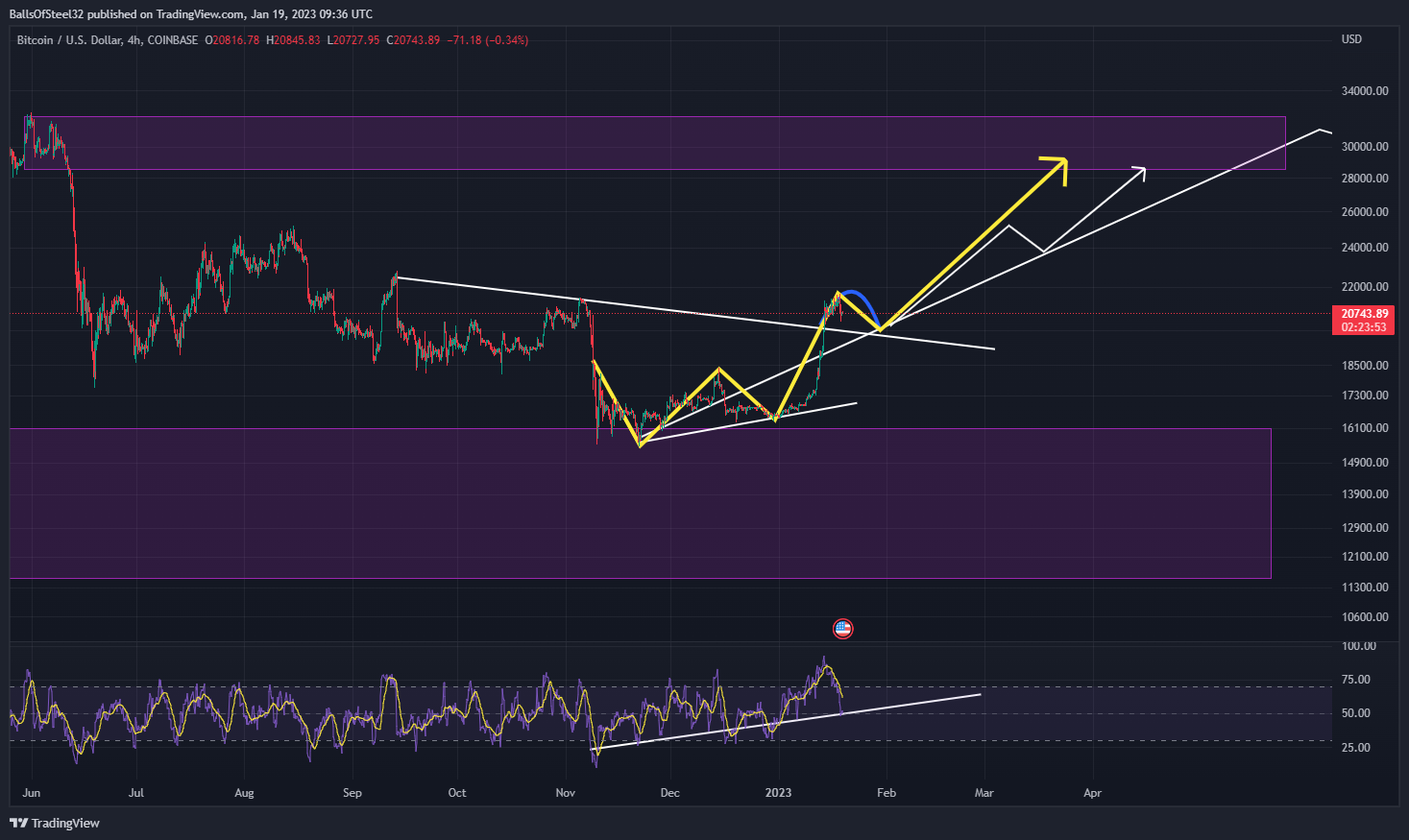The image size is (1409, 840).
Task: Click the 17300.00 price axis label
Action: (x=1365, y=396)
